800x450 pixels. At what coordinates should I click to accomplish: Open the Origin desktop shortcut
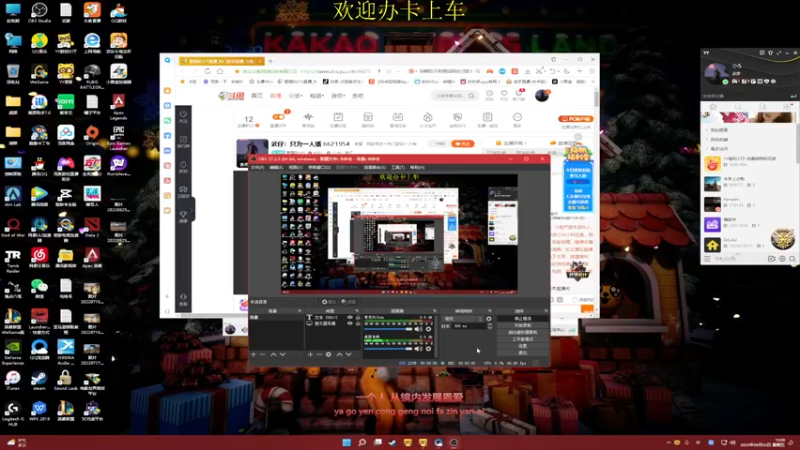[x=92, y=136]
